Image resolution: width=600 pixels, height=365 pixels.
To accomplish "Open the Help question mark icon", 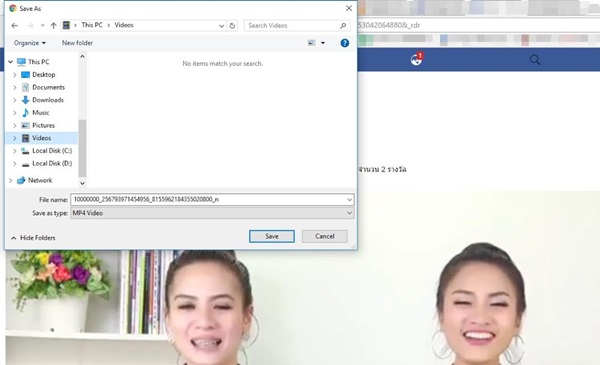I will 344,43.
